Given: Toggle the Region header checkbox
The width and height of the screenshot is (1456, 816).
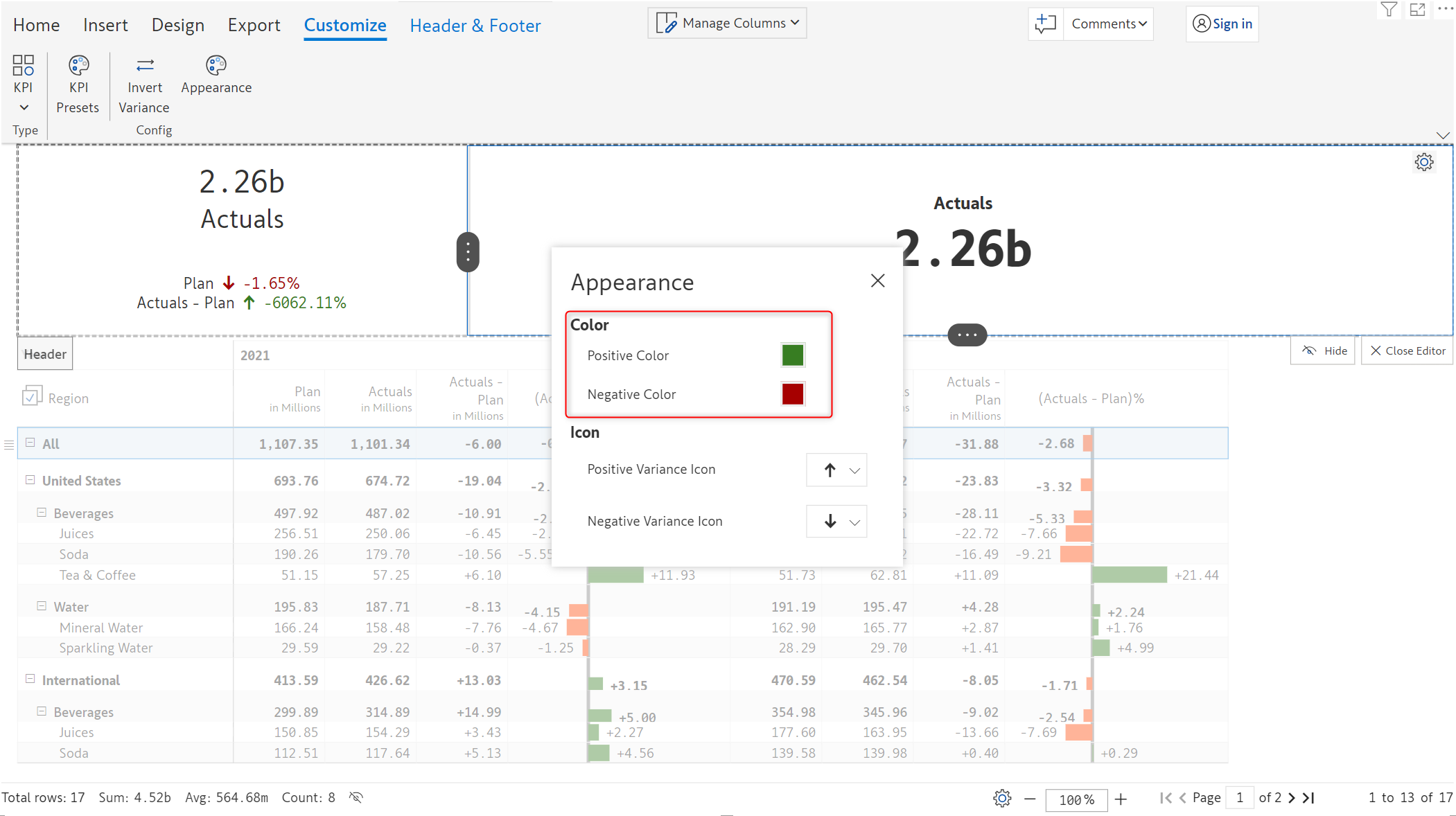Looking at the screenshot, I should (32, 397).
